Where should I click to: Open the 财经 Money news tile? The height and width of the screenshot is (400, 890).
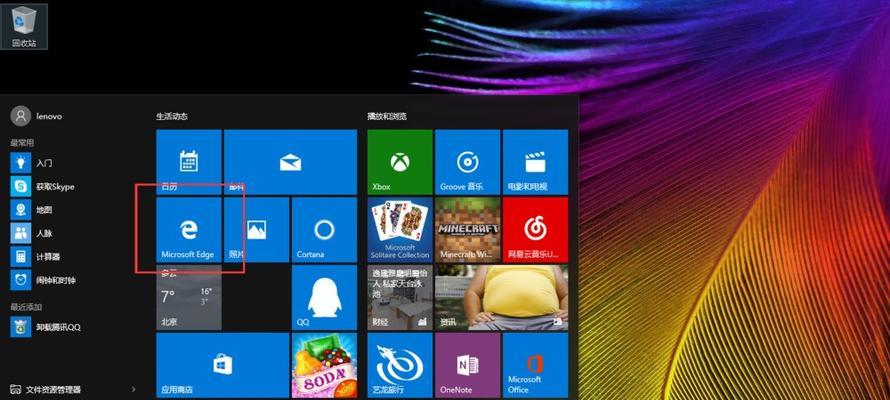[x=400, y=297]
